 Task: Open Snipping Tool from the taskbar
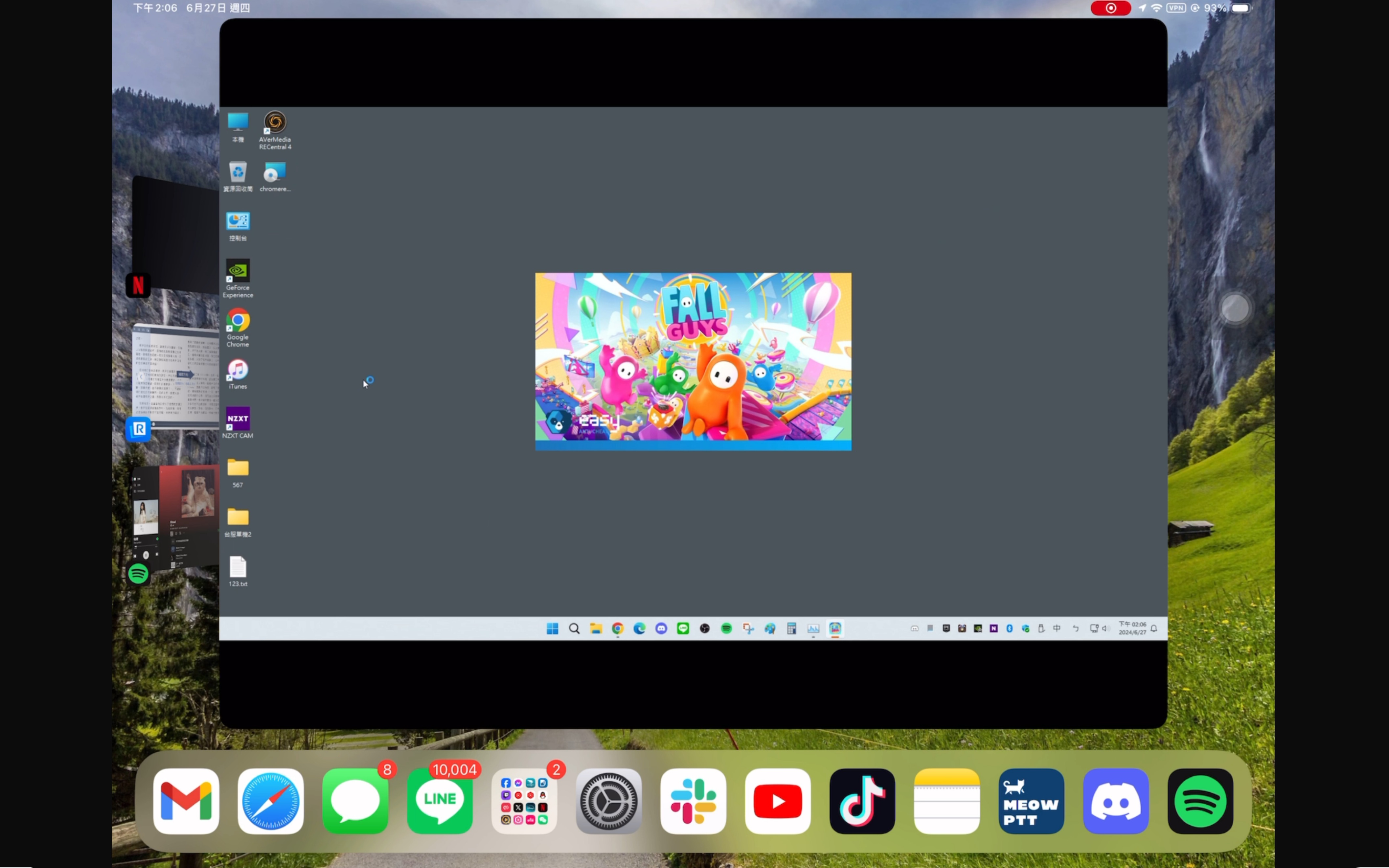tap(748, 628)
